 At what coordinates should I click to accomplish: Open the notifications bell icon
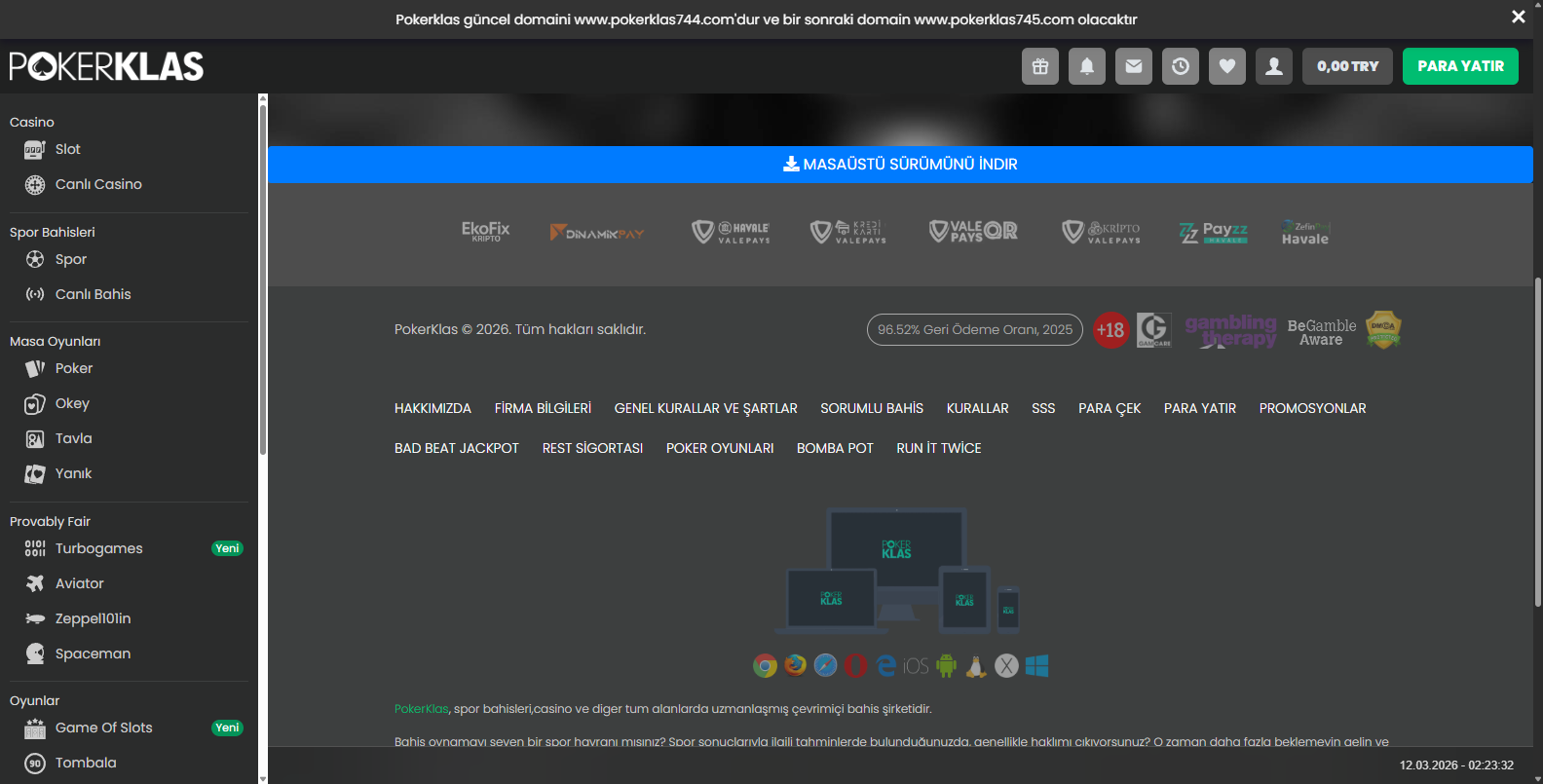pyautogui.click(x=1087, y=66)
